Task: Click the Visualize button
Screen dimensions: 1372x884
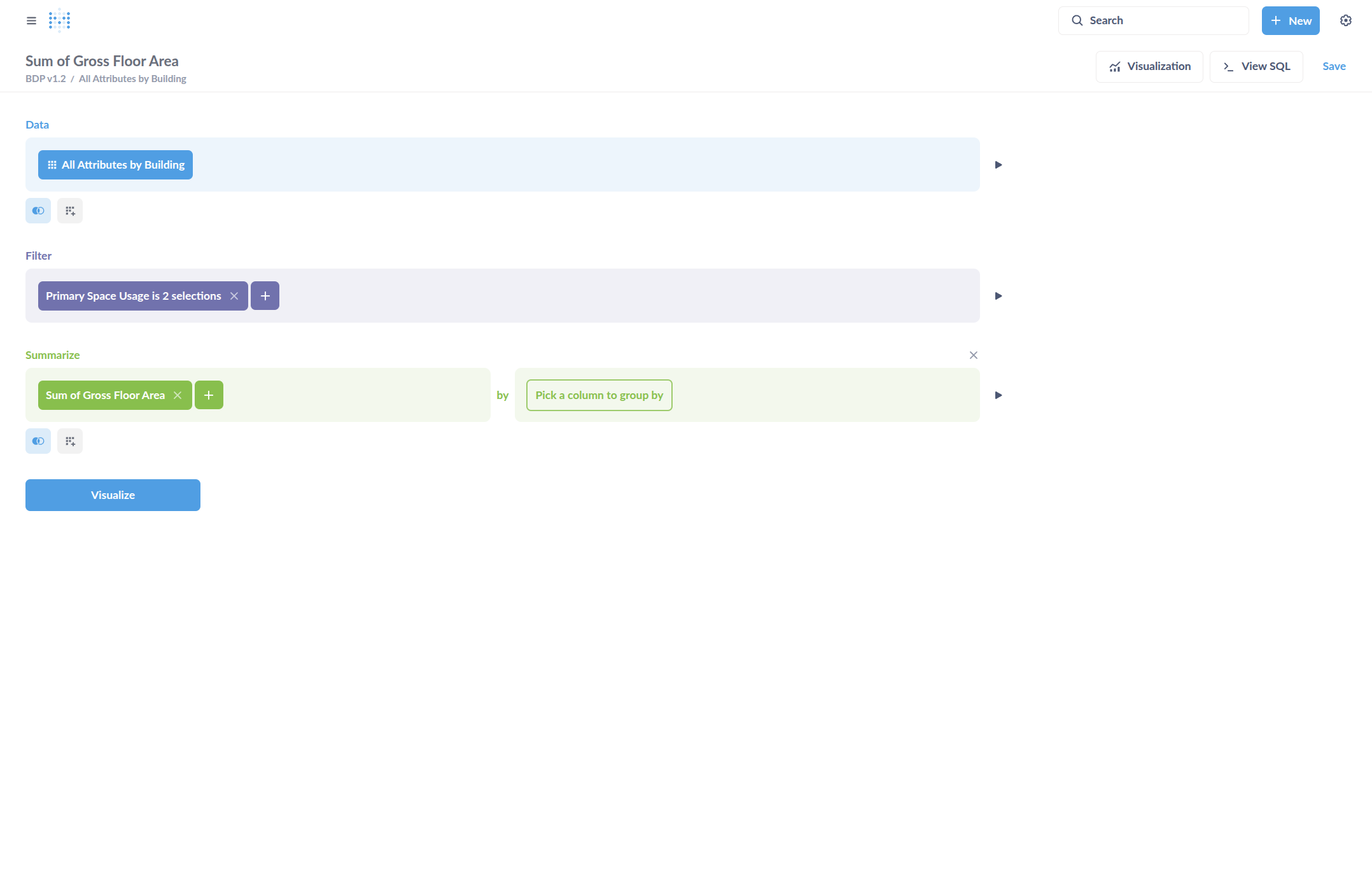Action: pyautogui.click(x=113, y=495)
